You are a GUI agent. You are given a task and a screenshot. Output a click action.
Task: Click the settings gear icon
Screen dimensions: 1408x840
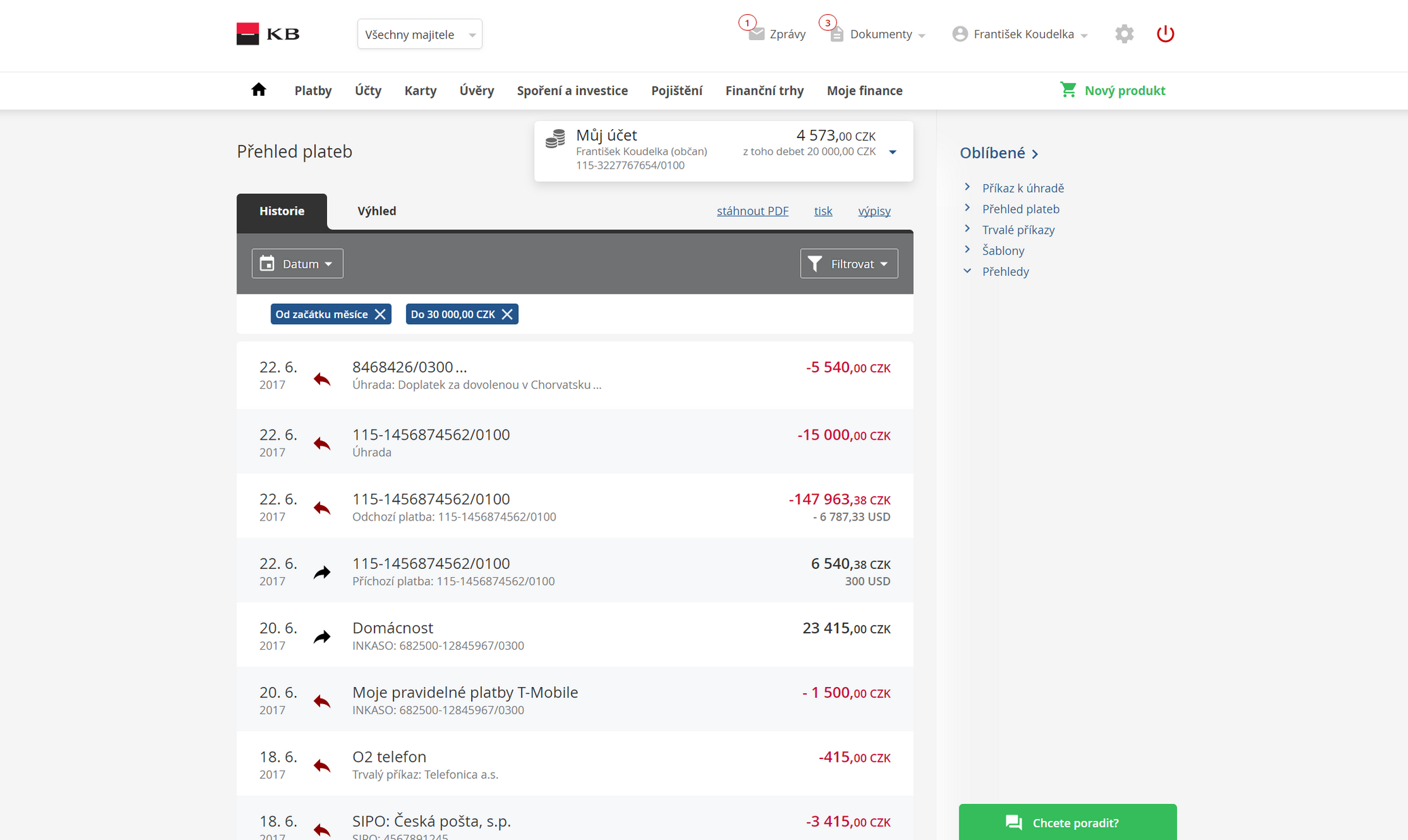point(1124,33)
